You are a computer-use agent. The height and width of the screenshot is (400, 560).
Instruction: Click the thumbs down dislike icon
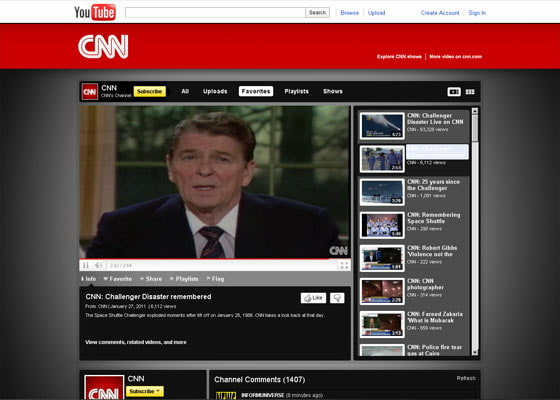click(x=337, y=298)
